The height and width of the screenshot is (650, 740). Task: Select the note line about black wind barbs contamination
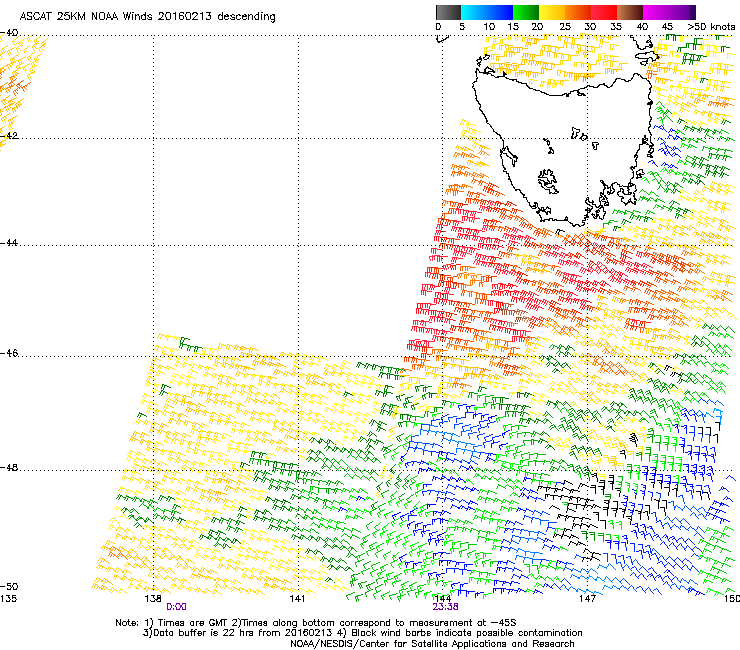(362, 633)
